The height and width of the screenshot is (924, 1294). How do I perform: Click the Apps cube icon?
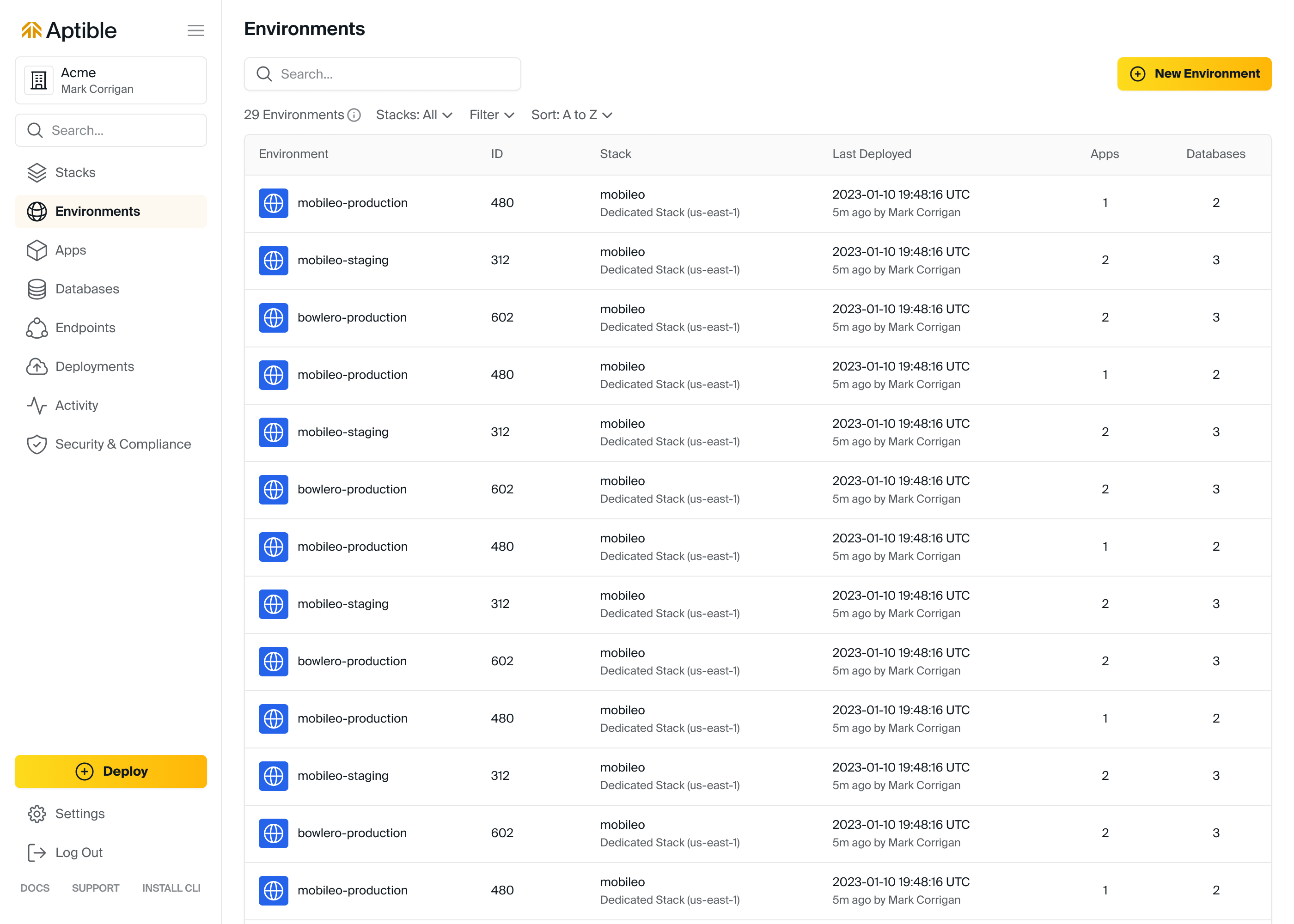point(37,250)
